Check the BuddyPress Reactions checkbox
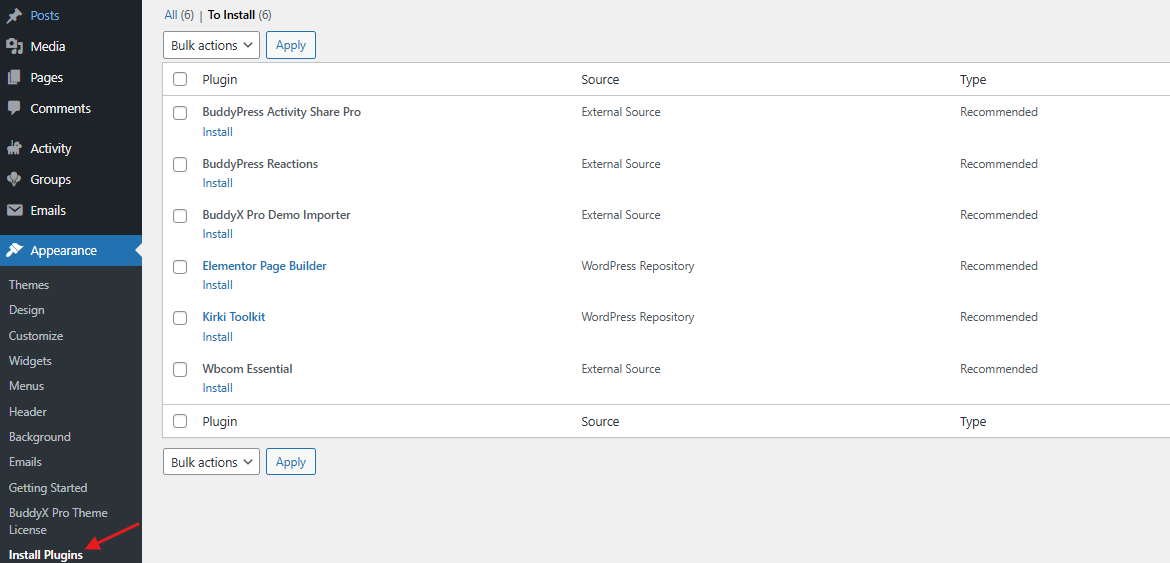1170x563 pixels. click(x=180, y=165)
